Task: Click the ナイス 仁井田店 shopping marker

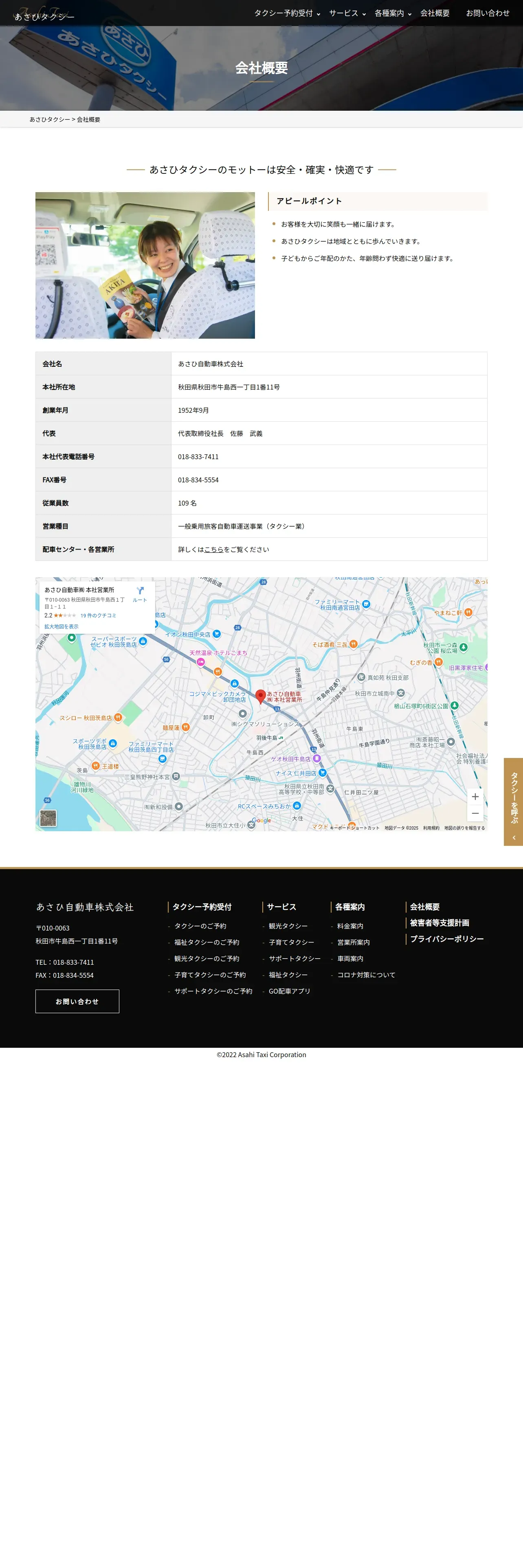Action: (x=323, y=773)
